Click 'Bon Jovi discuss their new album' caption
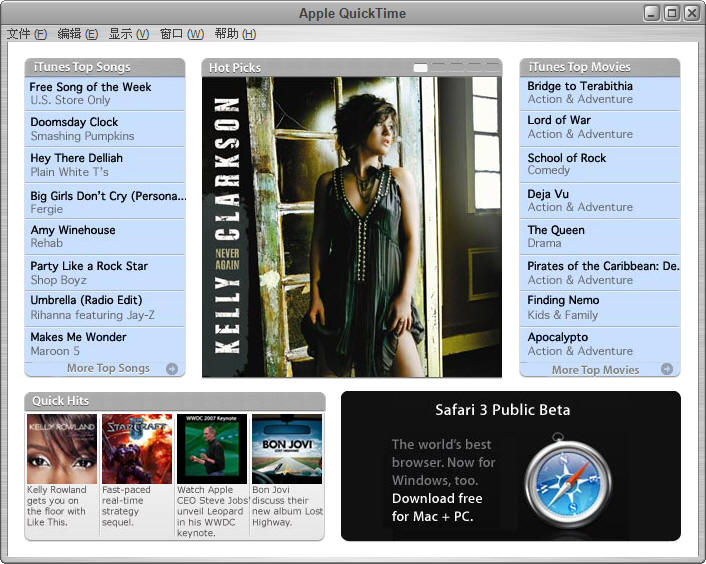 (287, 506)
